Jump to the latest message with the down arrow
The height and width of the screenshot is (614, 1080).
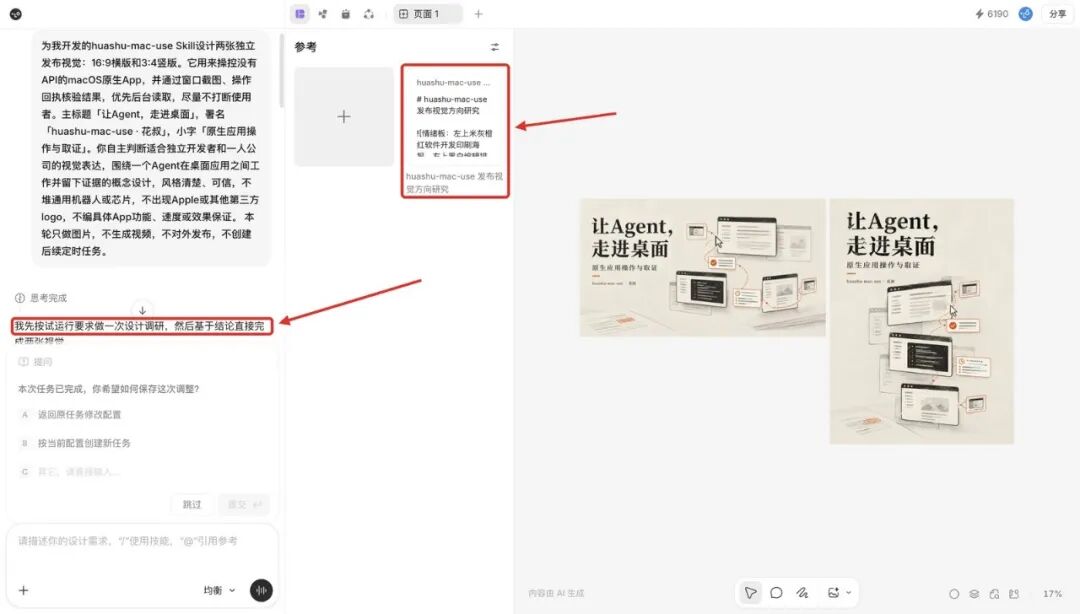tap(142, 311)
